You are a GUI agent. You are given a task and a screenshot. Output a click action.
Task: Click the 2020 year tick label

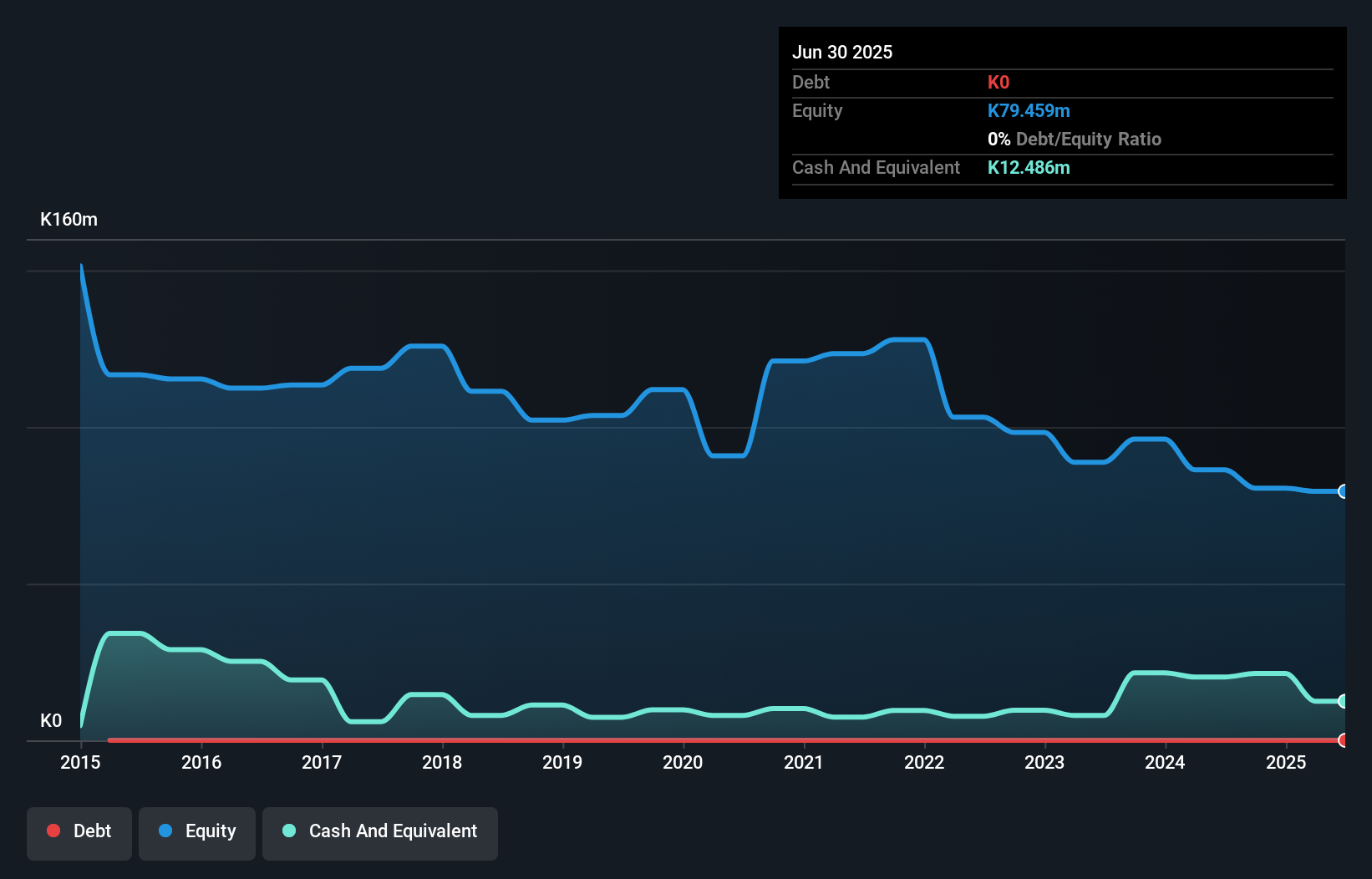point(683,762)
